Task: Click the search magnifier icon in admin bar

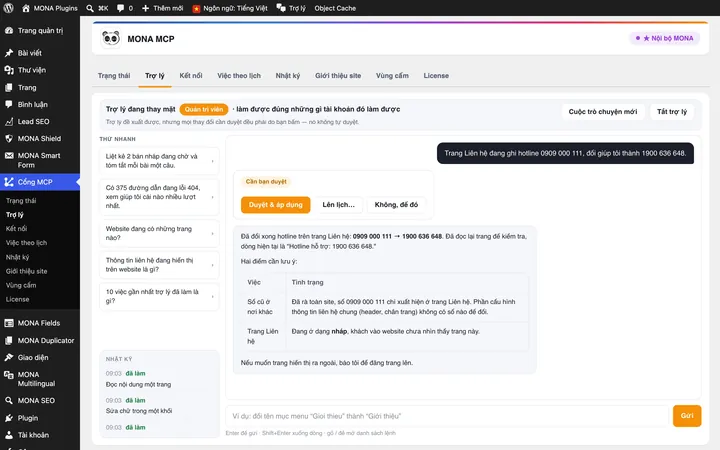Action: pyautogui.click(x=90, y=8)
